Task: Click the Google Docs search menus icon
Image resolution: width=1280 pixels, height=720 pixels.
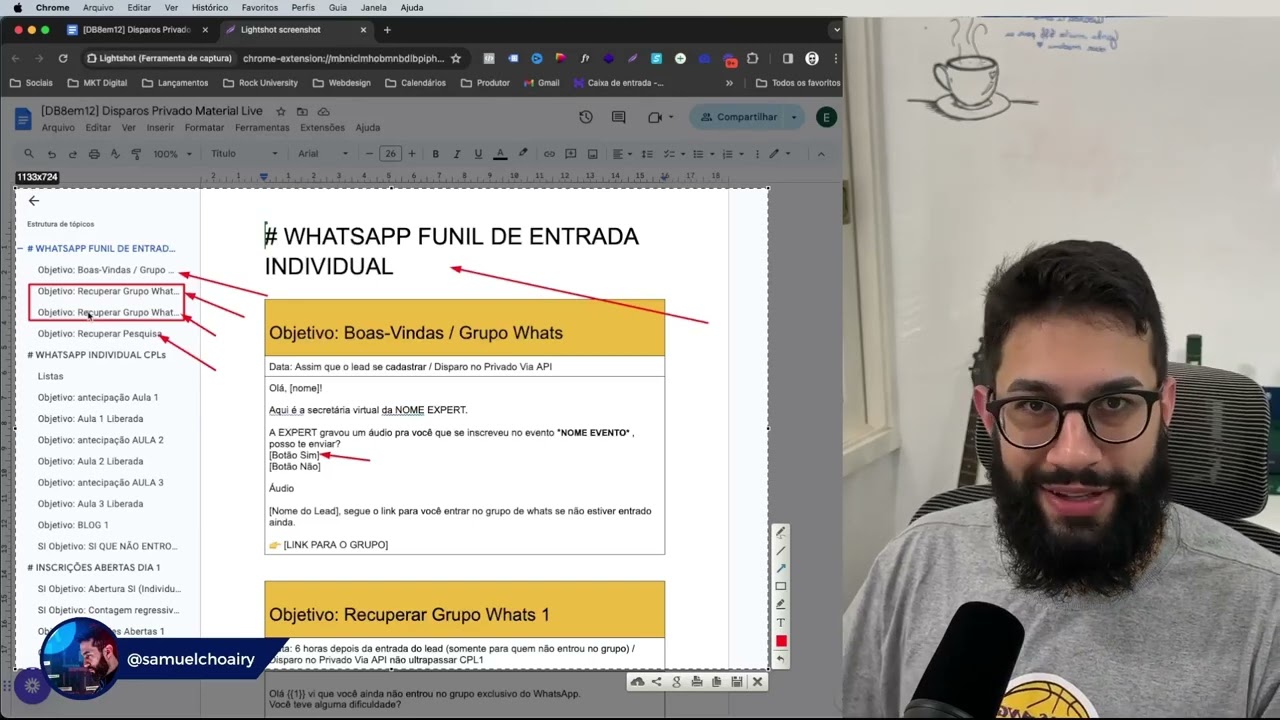Action: pyautogui.click(x=29, y=154)
